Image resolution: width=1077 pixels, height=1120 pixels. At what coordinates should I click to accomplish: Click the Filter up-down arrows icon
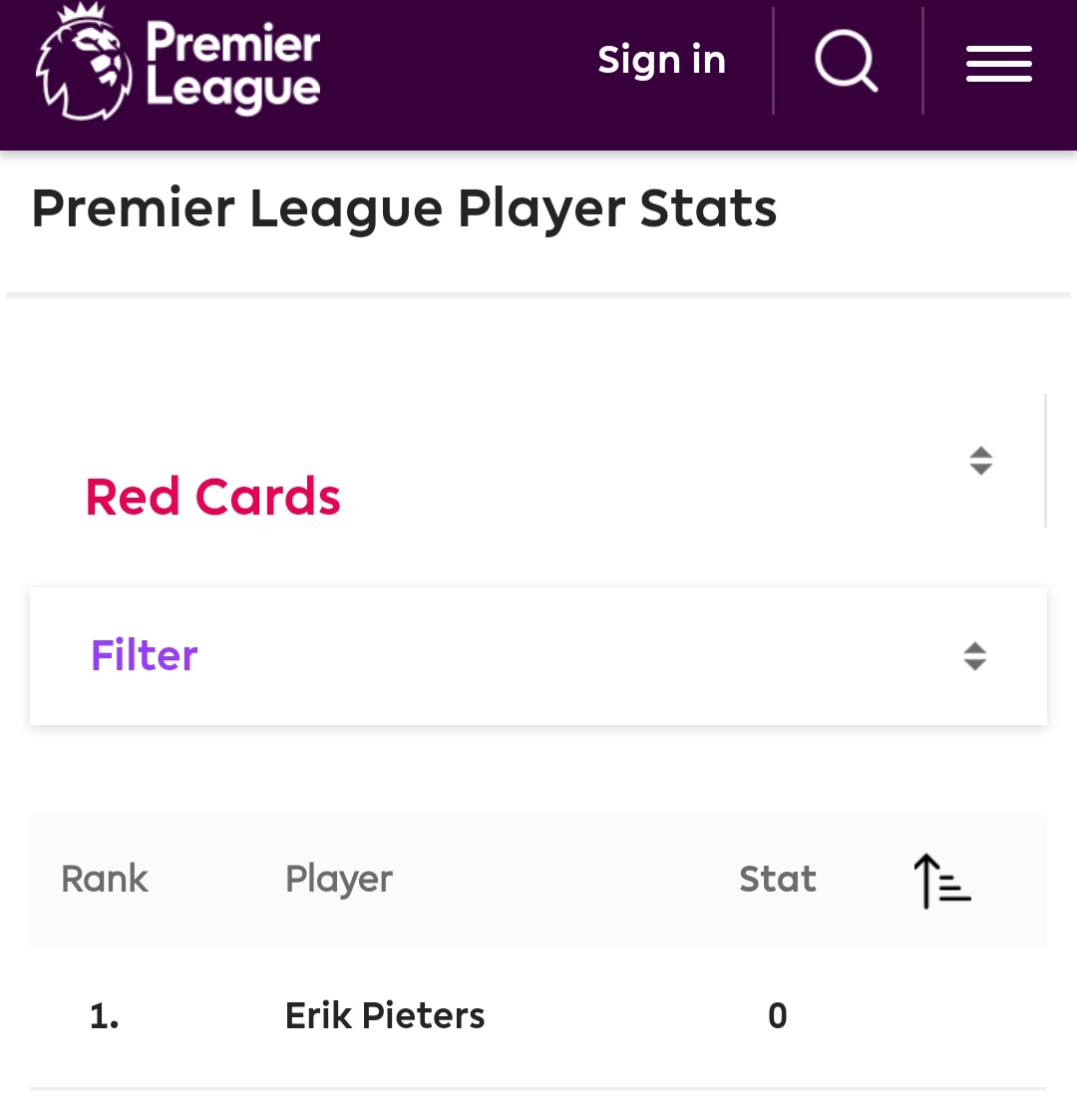pos(974,656)
